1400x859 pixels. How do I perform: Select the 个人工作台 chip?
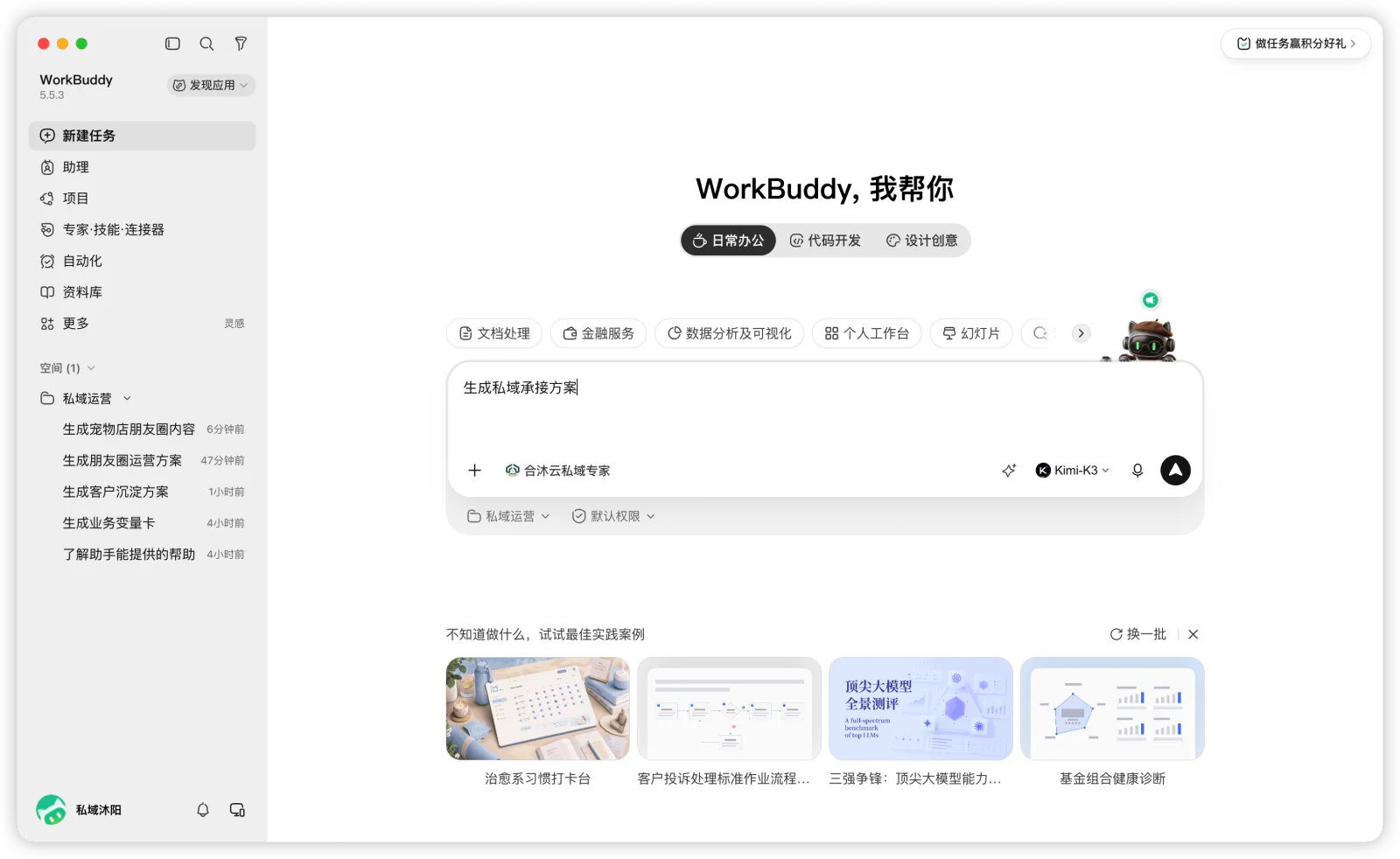(x=867, y=333)
